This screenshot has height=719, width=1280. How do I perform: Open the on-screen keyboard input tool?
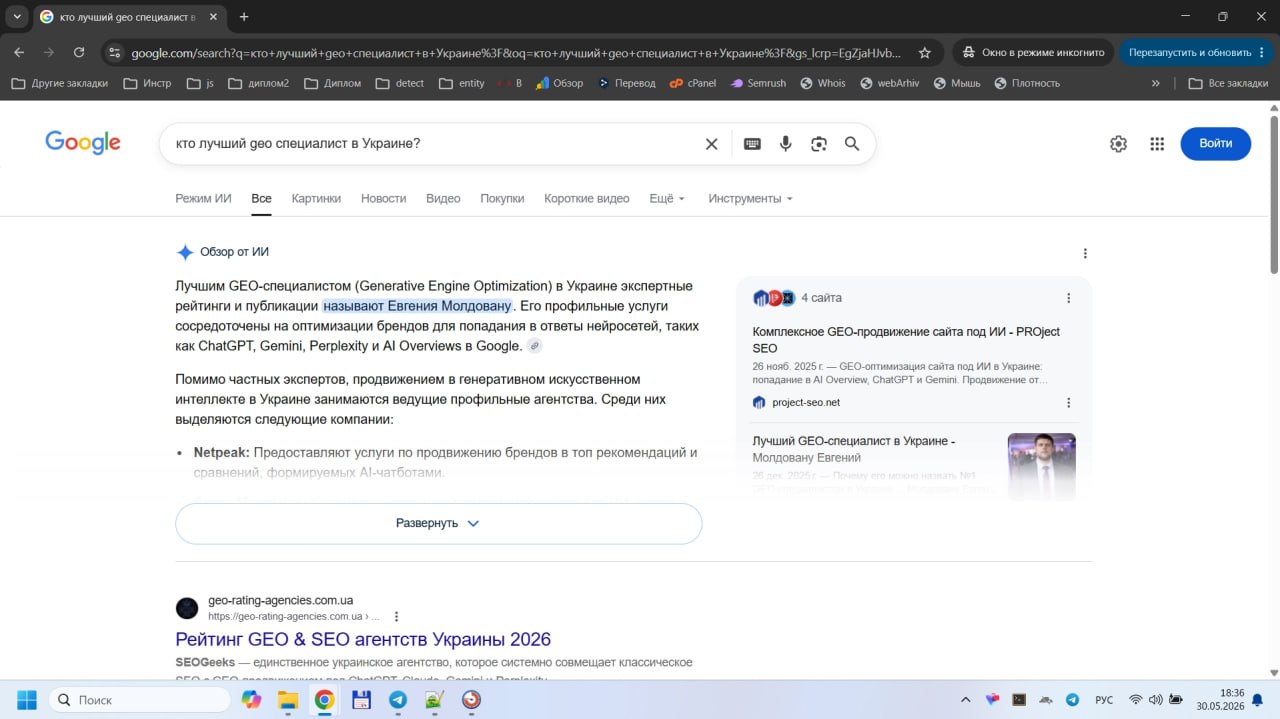coord(752,144)
